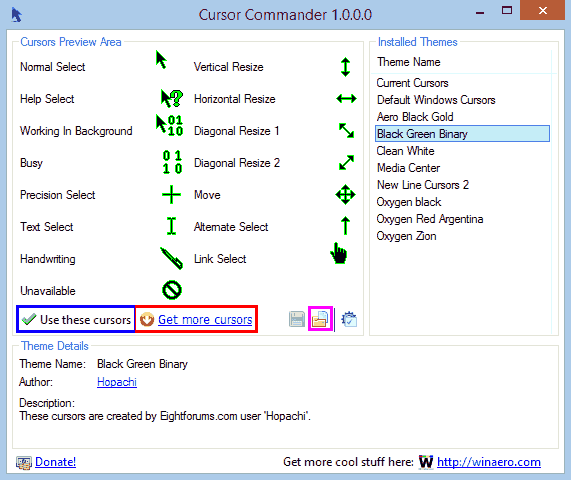Close the Cursor Commander window
Image resolution: width=571 pixels, height=480 pixels.
(543, 11)
